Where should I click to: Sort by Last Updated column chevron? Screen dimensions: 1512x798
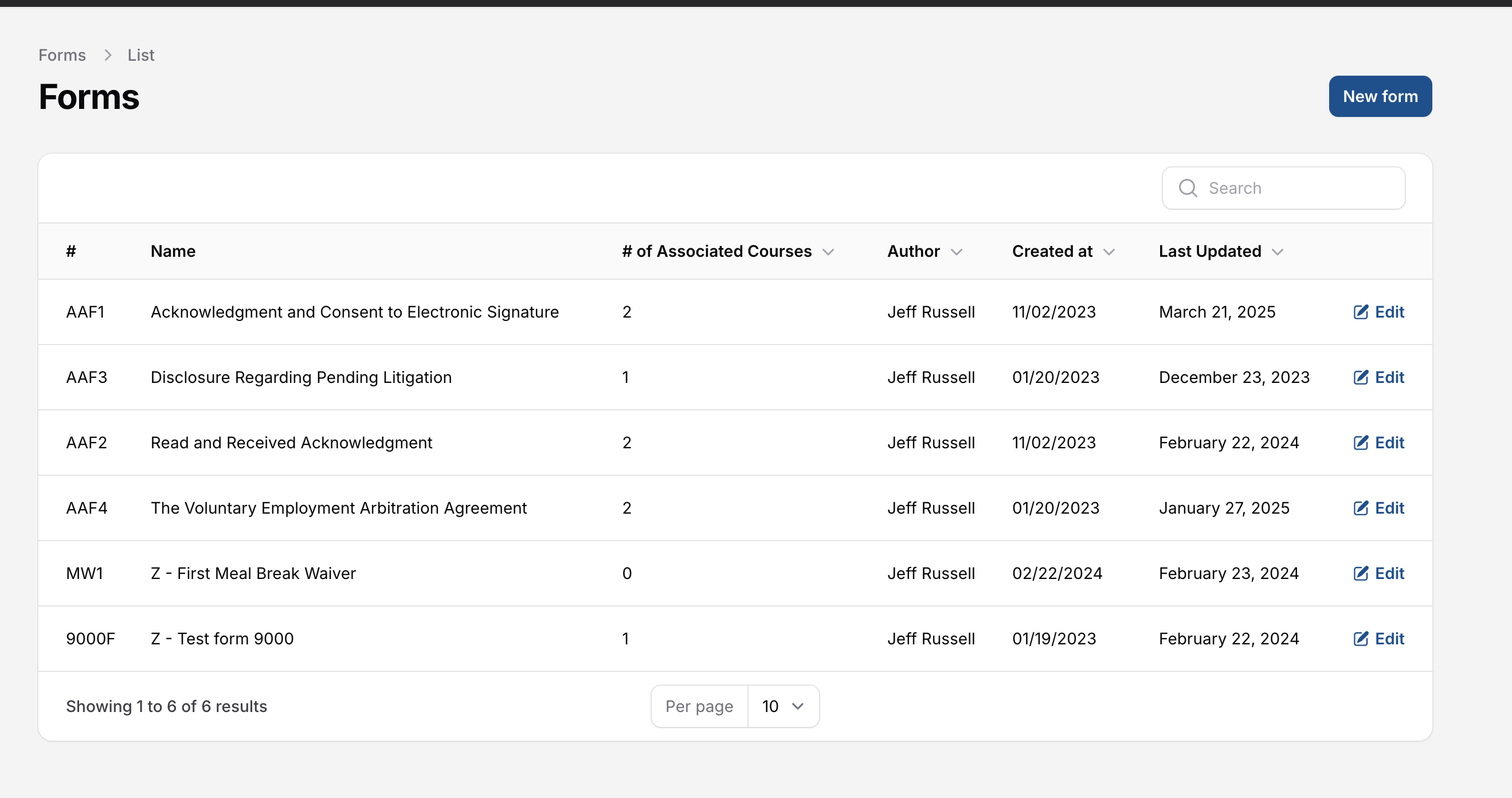pos(1277,252)
